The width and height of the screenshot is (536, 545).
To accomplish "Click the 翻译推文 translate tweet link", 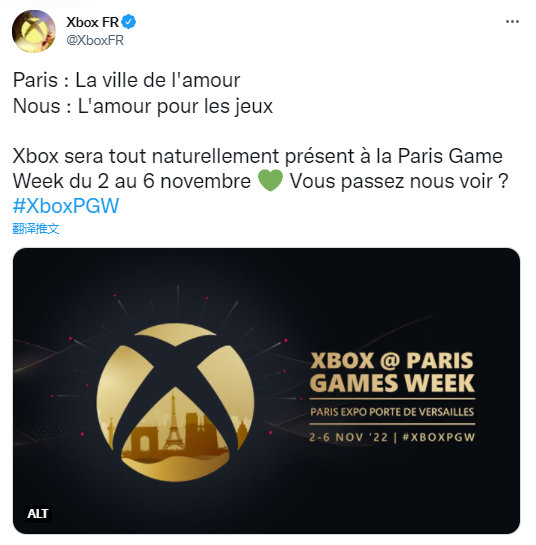I will tap(36, 228).
